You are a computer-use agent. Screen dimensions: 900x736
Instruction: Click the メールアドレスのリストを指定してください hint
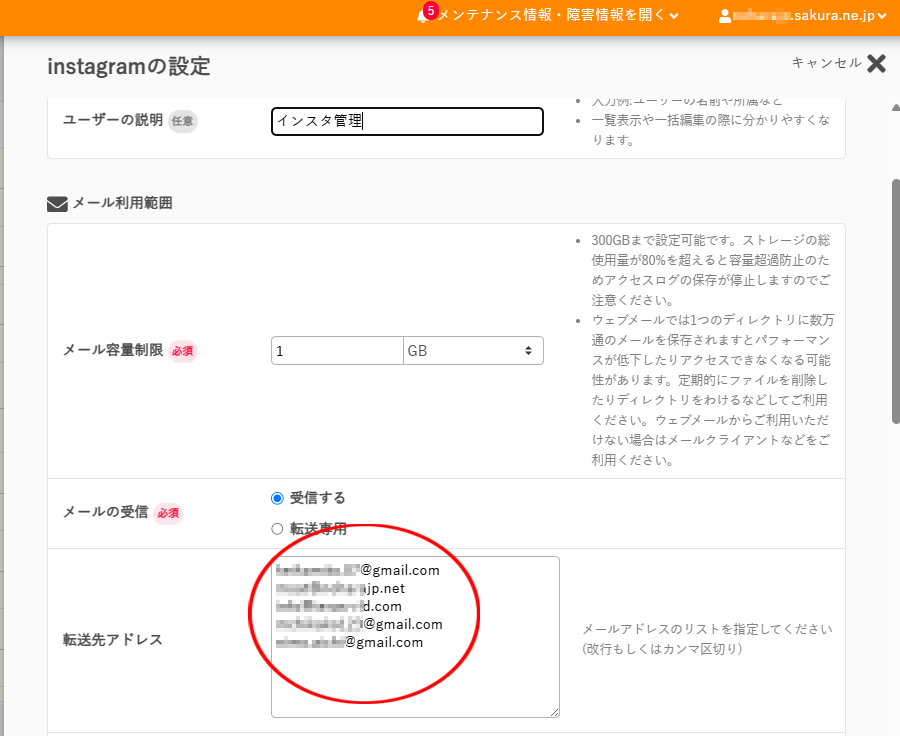coord(707,638)
